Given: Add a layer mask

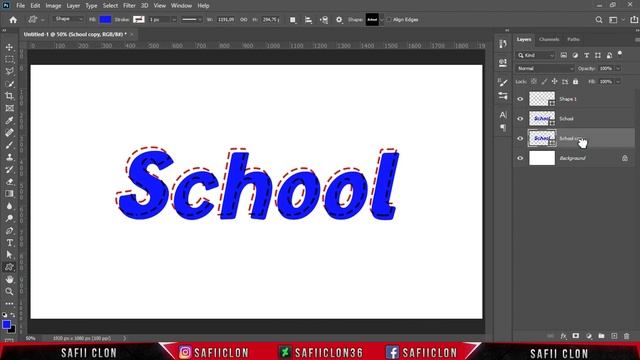Looking at the screenshot, I should 576,336.
